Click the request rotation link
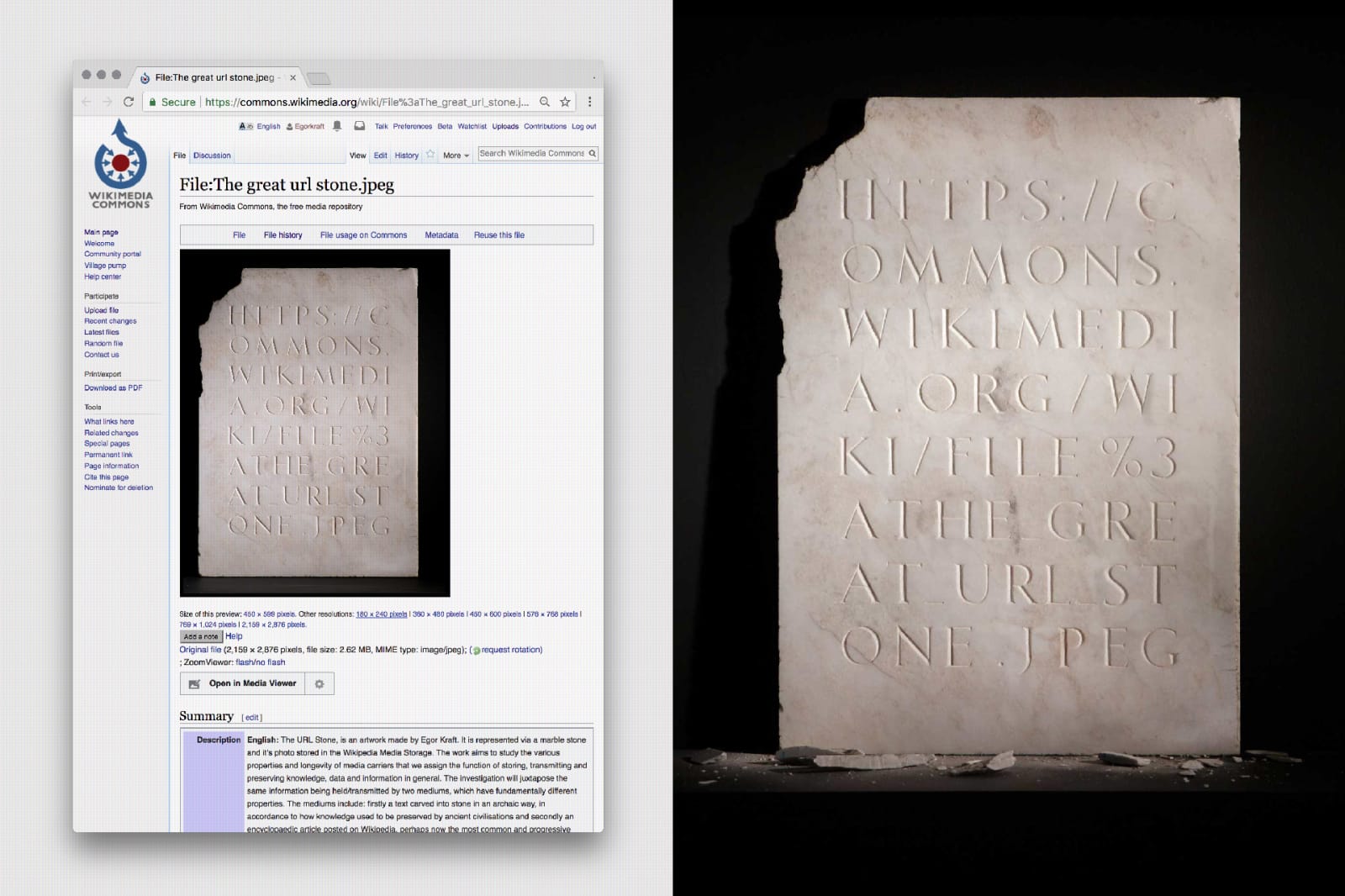 pos(511,650)
